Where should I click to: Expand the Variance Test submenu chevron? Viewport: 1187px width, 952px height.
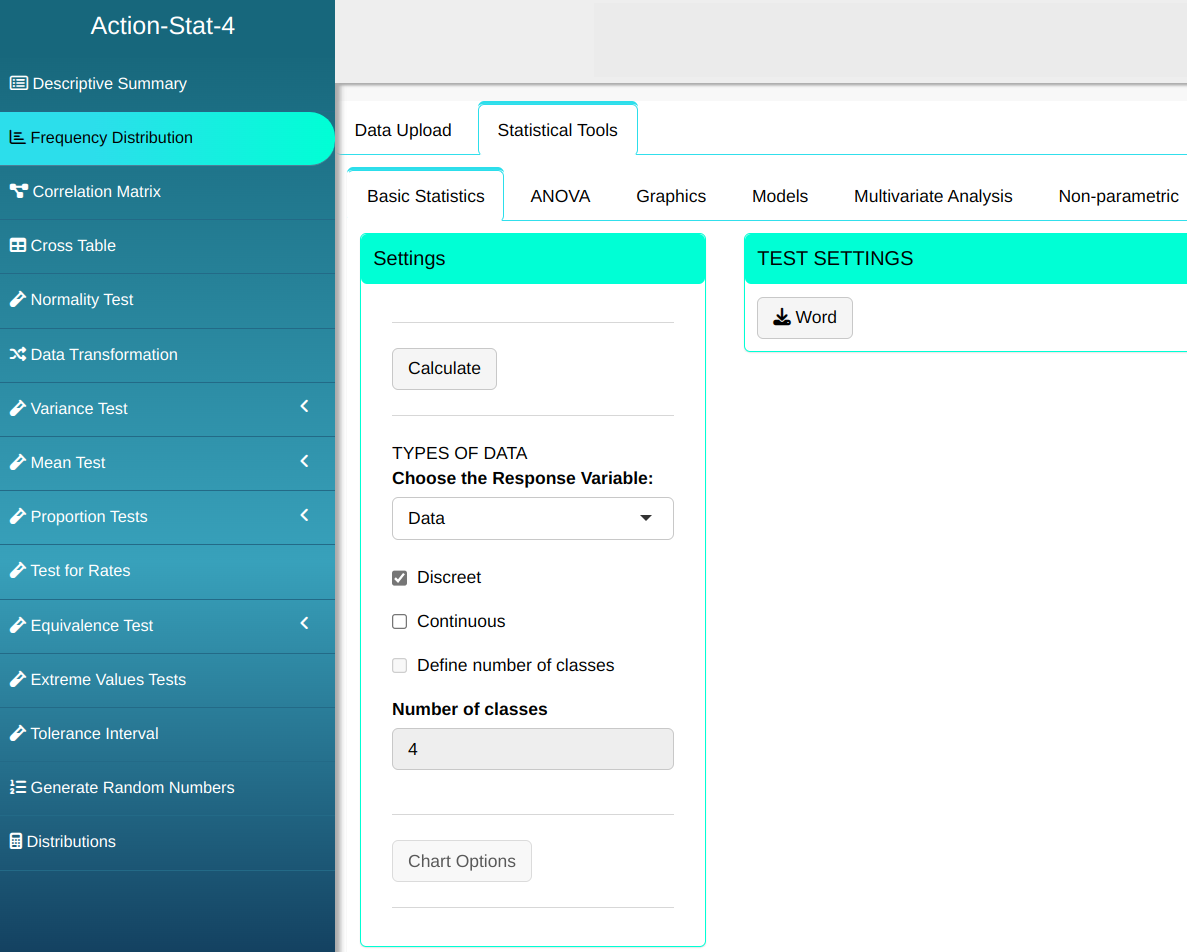(x=305, y=407)
